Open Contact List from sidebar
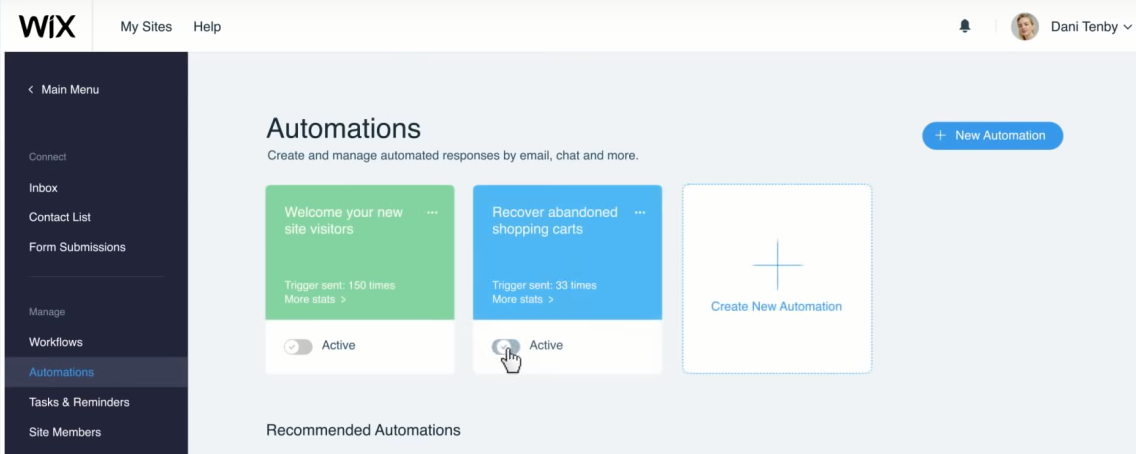 (x=60, y=217)
